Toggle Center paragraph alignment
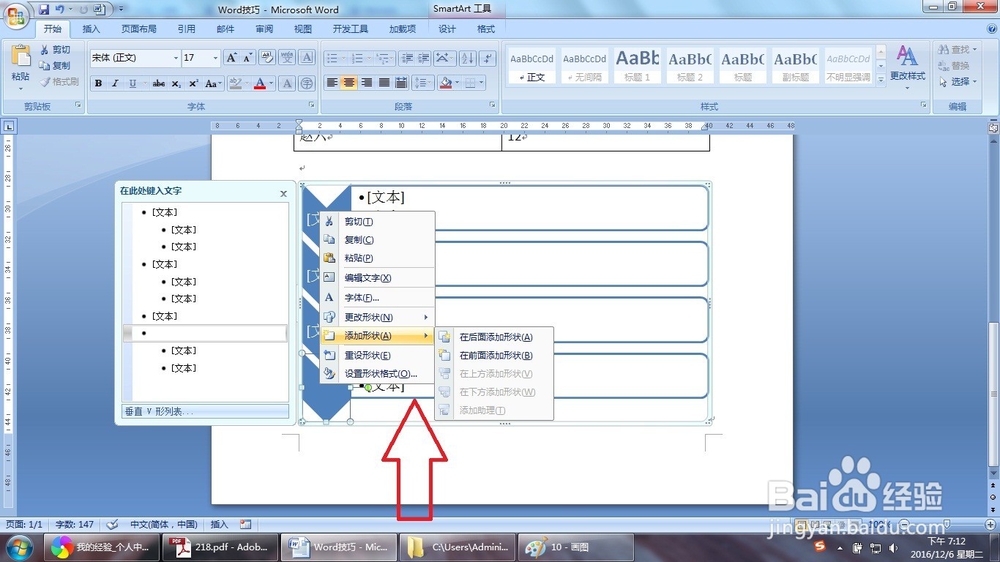This screenshot has width=1000, height=562. (349, 83)
